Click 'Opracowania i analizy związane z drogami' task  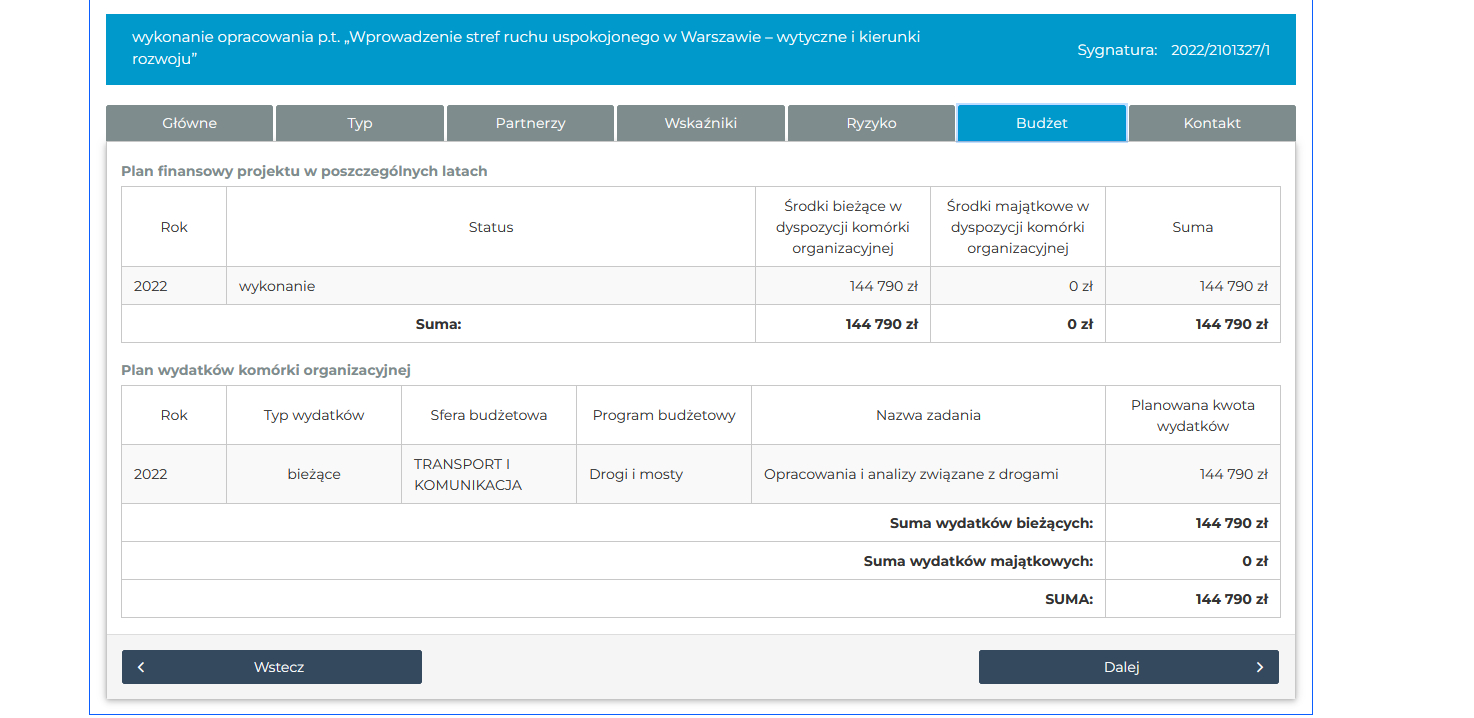point(910,474)
